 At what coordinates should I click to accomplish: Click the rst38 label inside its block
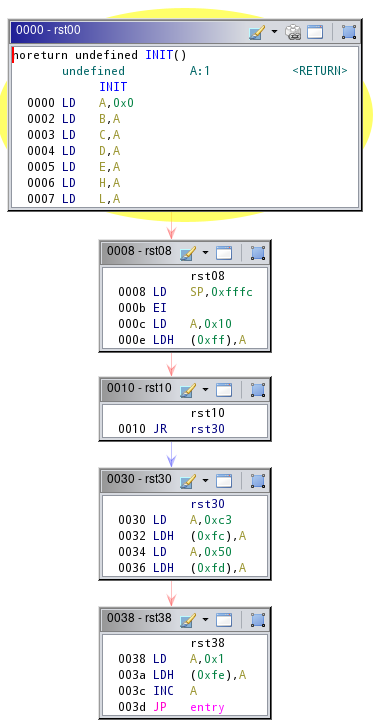point(207,643)
